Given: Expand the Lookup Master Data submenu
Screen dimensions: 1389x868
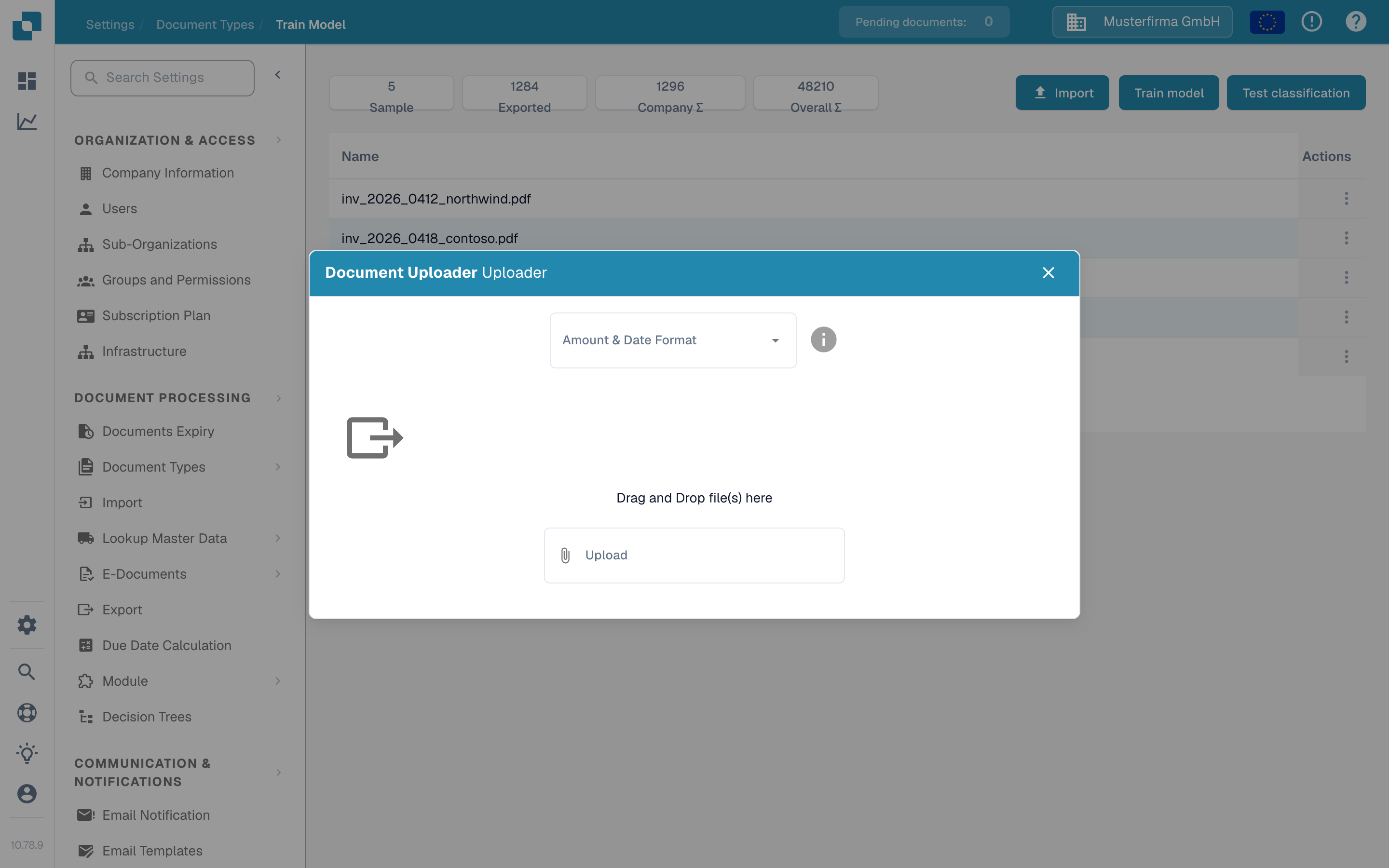Looking at the screenshot, I should pyautogui.click(x=278, y=538).
